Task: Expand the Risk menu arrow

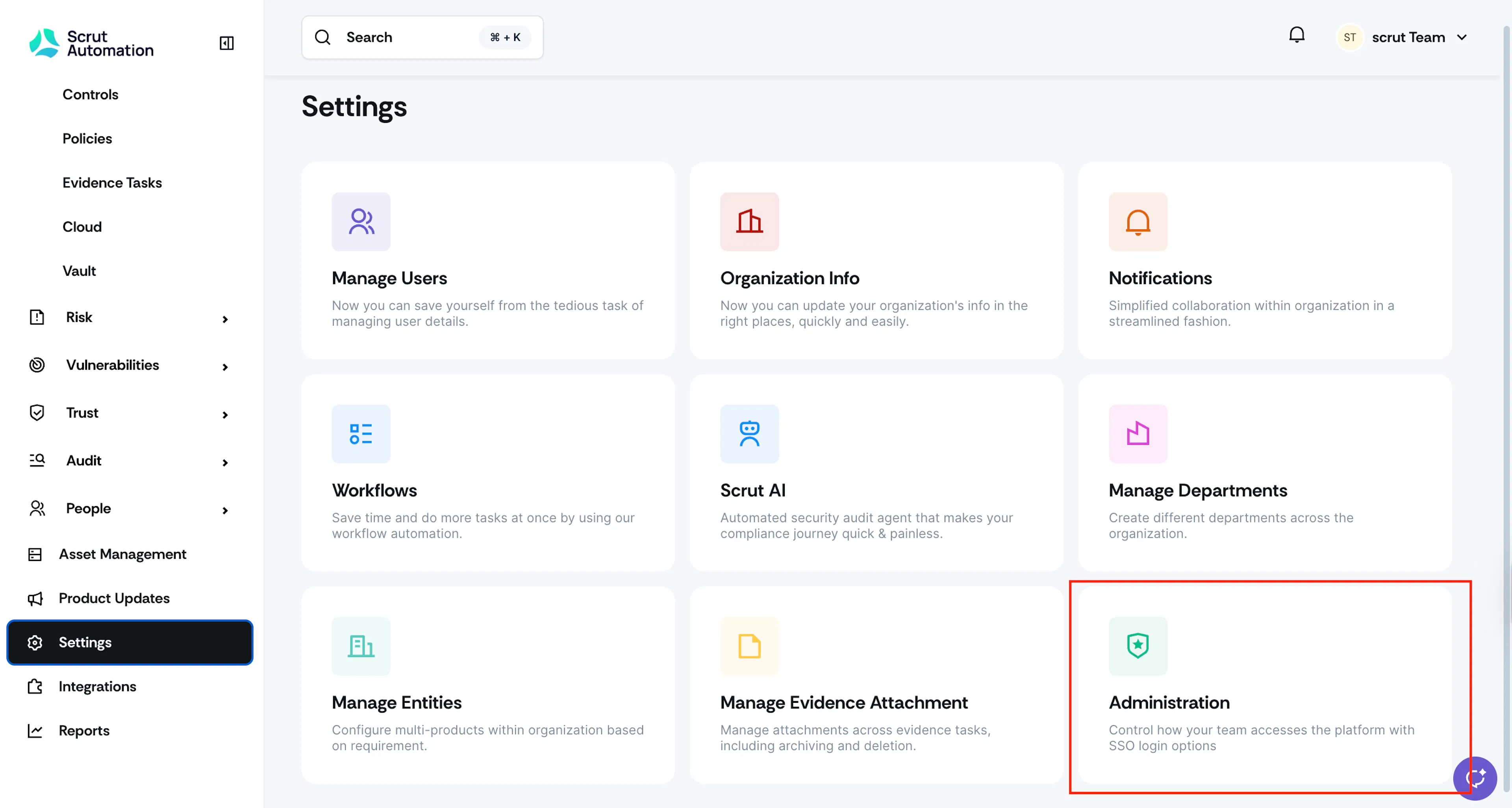Action: (x=225, y=319)
